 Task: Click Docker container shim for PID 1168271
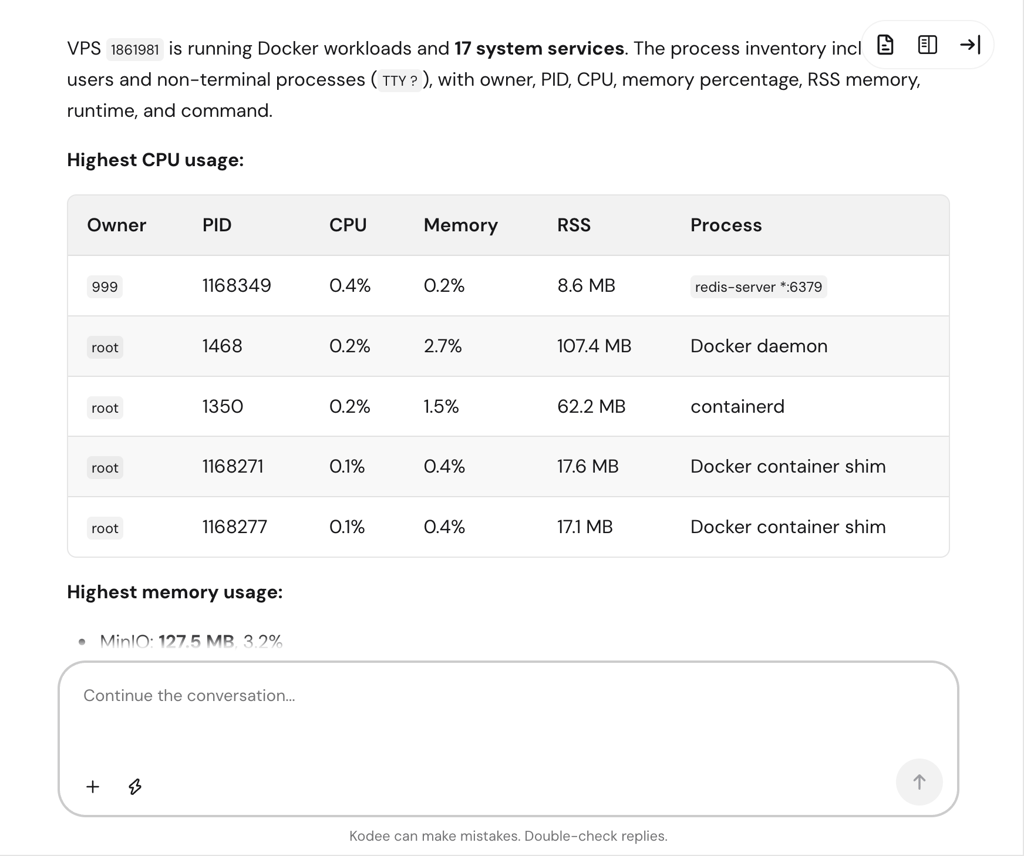[788, 466]
